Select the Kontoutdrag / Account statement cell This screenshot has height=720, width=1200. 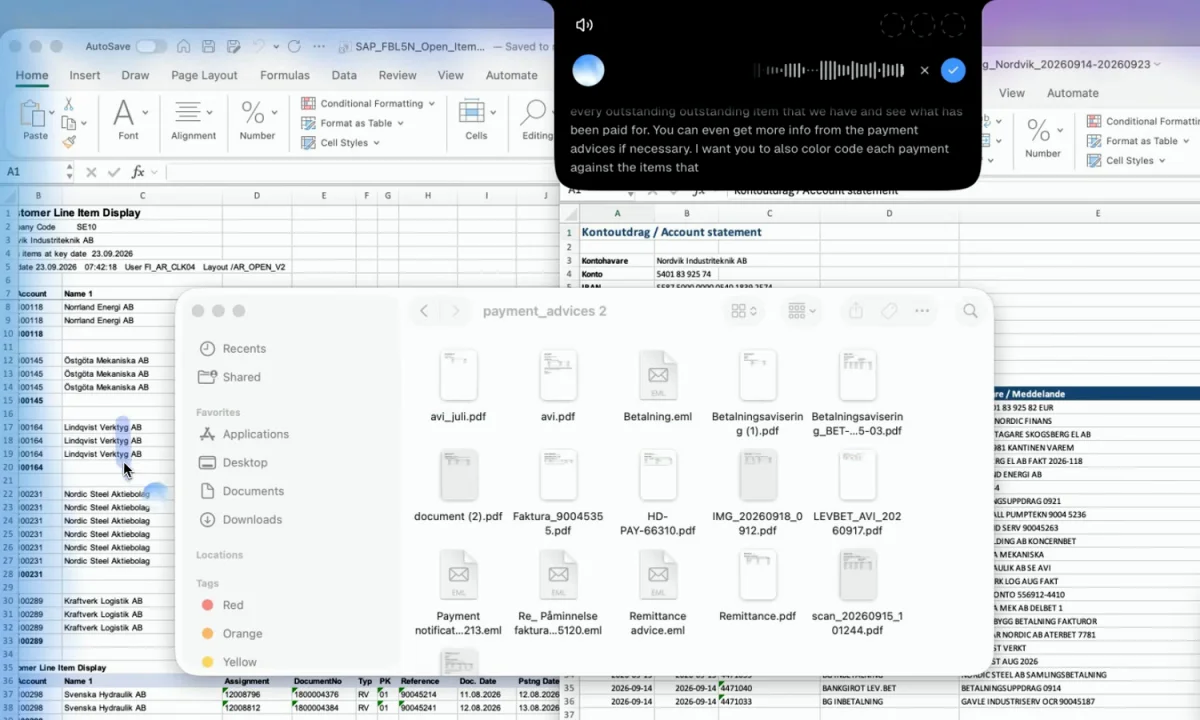pyautogui.click(x=671, y=232)
